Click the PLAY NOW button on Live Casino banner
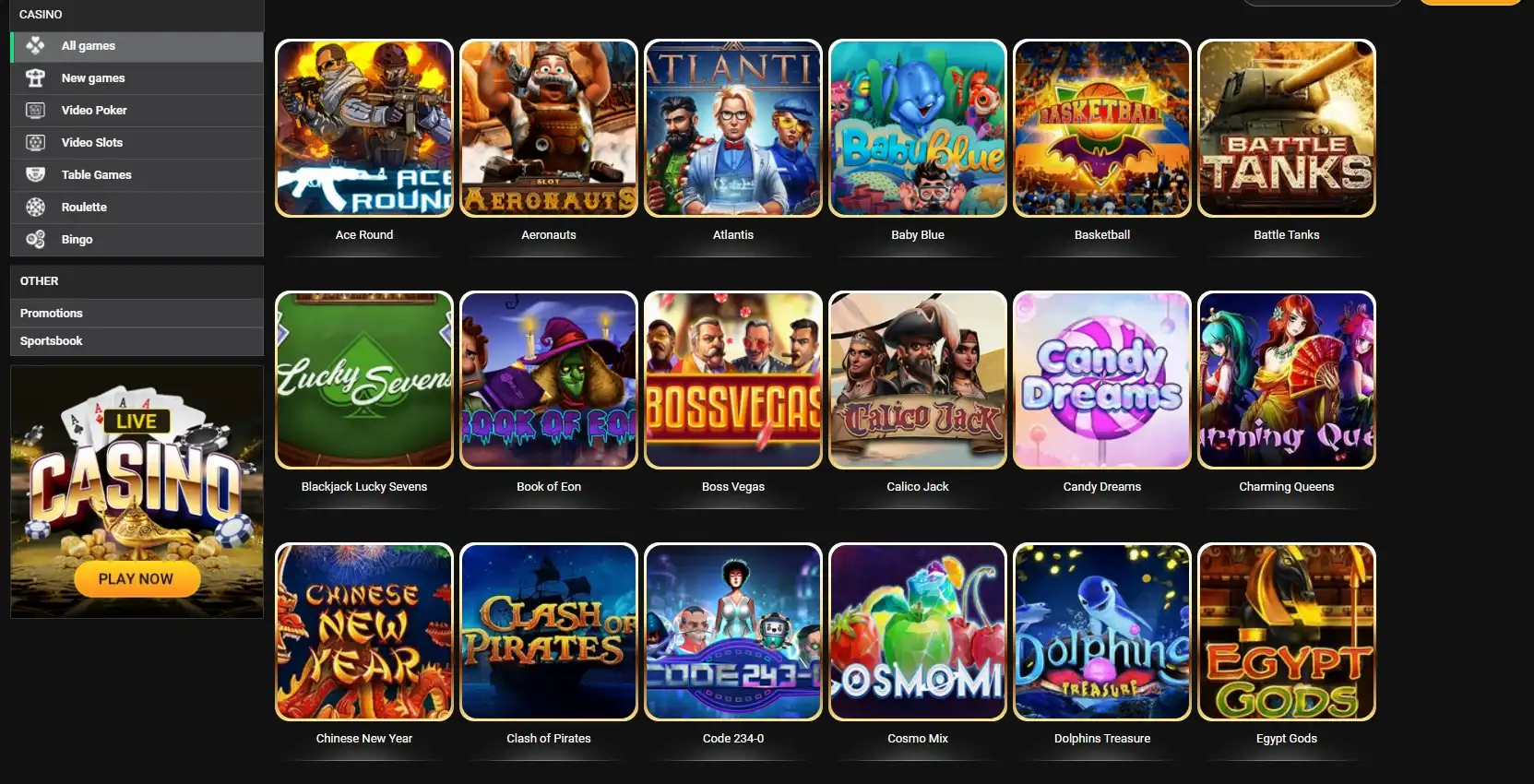The image size is (1534, 784). tap(136, 578)
